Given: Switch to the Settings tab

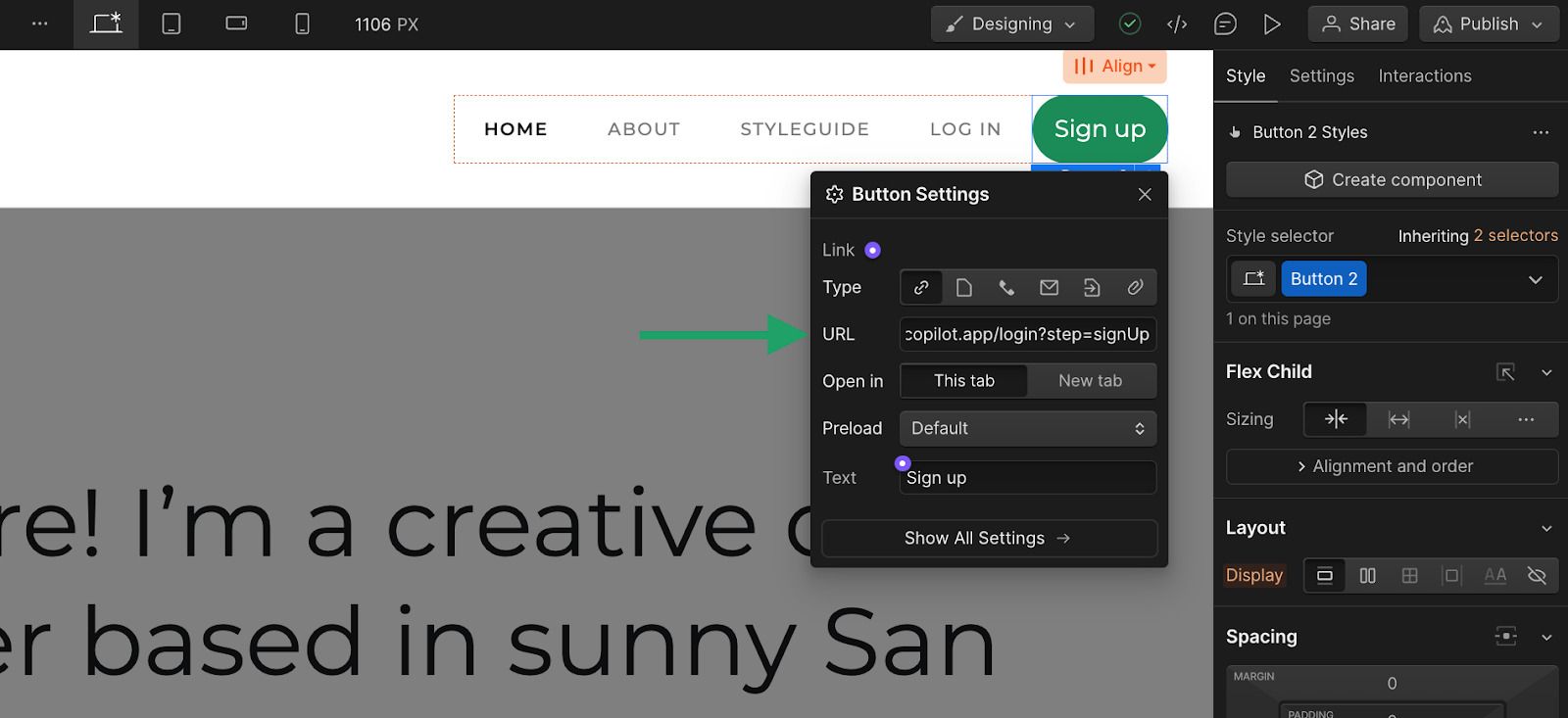Looking at the screenshot, I should tap(1321, 76).
